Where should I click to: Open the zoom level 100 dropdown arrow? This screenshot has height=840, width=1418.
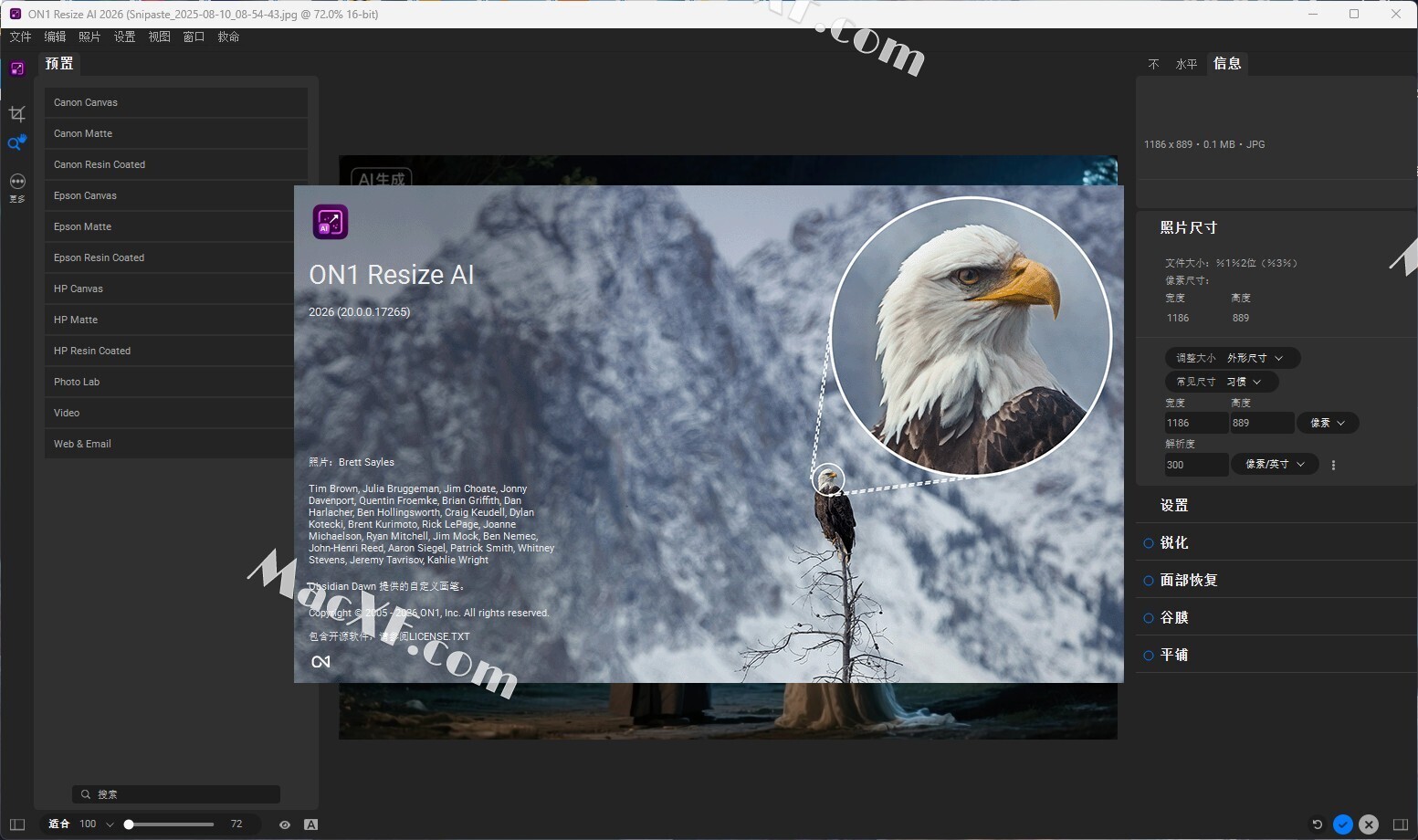point(110,824)
